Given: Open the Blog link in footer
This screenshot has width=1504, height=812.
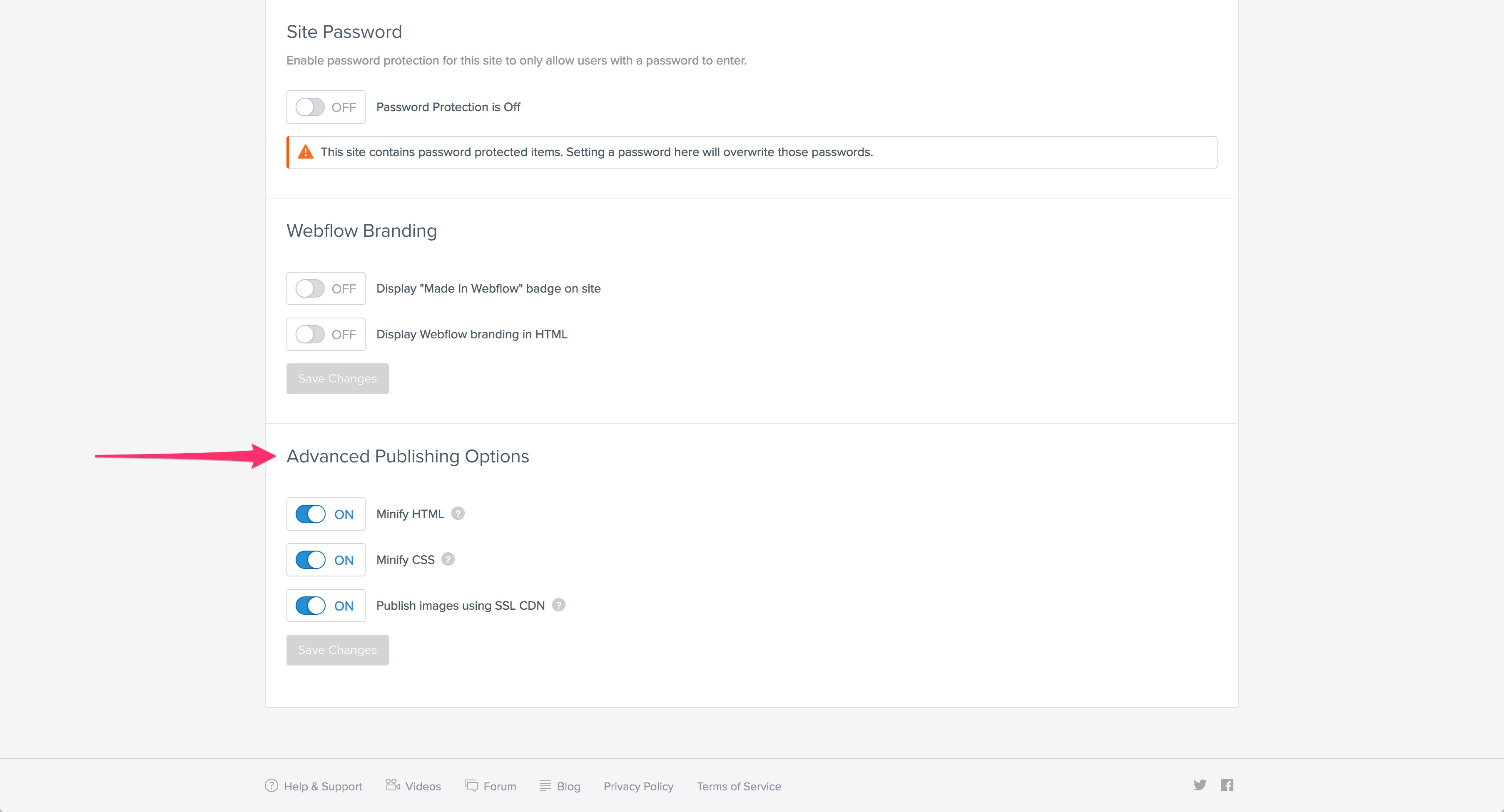Looking at the screenshot, I should [568, 786].
